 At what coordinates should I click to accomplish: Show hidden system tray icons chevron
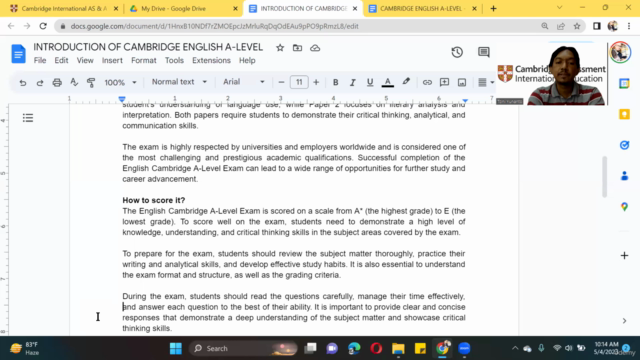pyautogui.click(x=515, y=348)
